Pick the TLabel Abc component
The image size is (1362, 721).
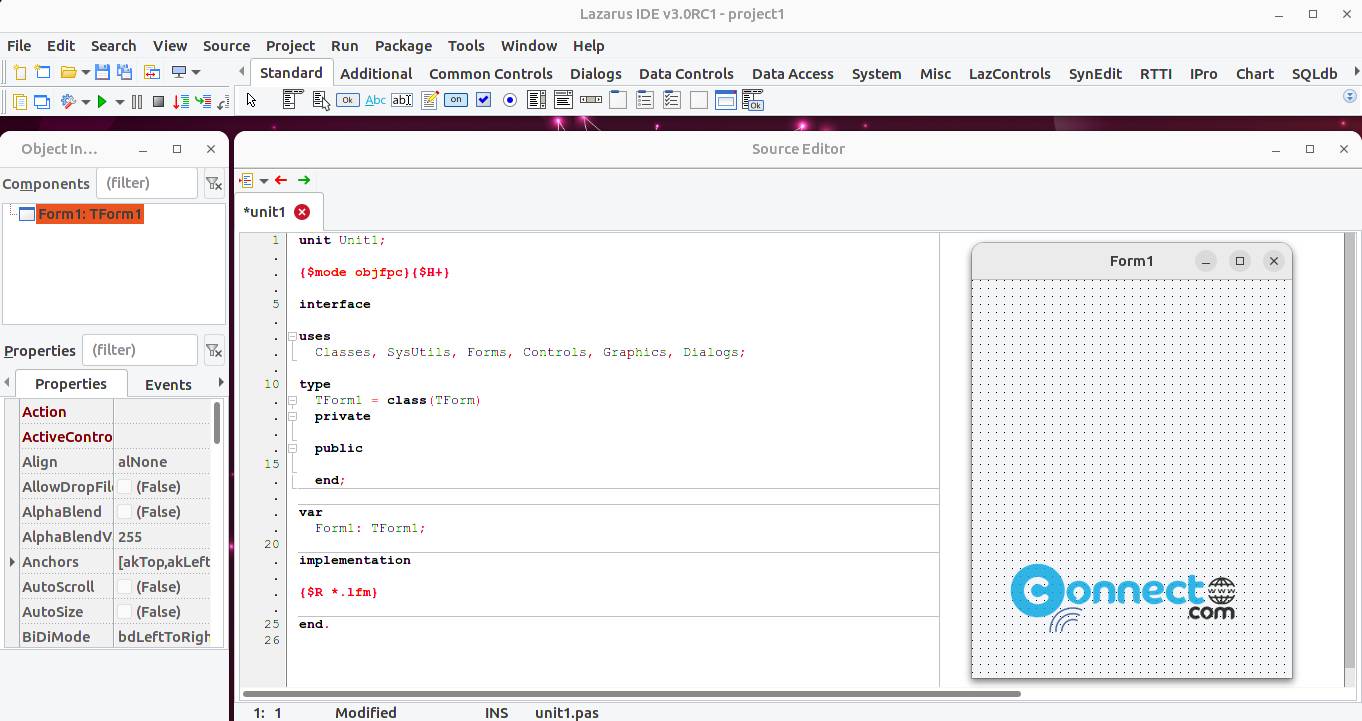(375, 100)
